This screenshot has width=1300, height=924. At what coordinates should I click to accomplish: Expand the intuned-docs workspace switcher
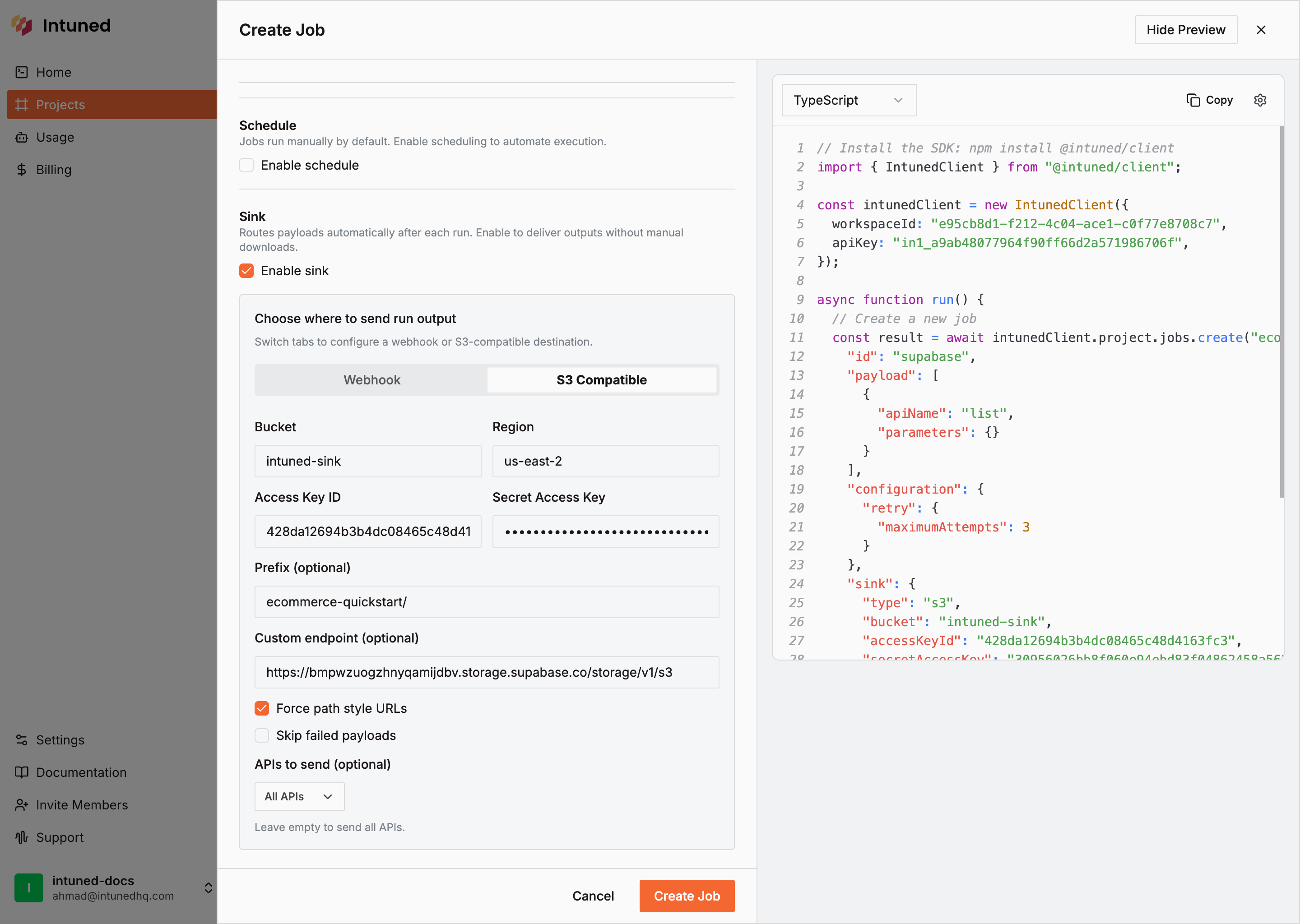(x=209, y=887)
